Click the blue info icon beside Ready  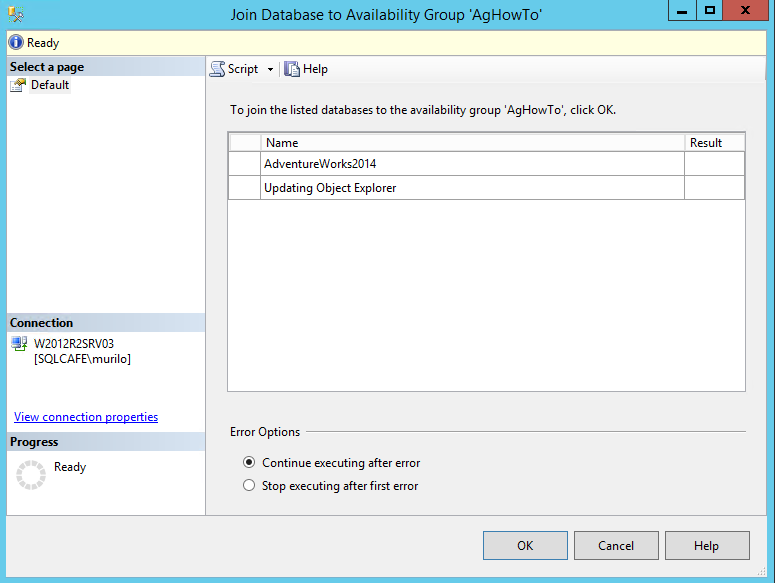(x=16, y=43)
